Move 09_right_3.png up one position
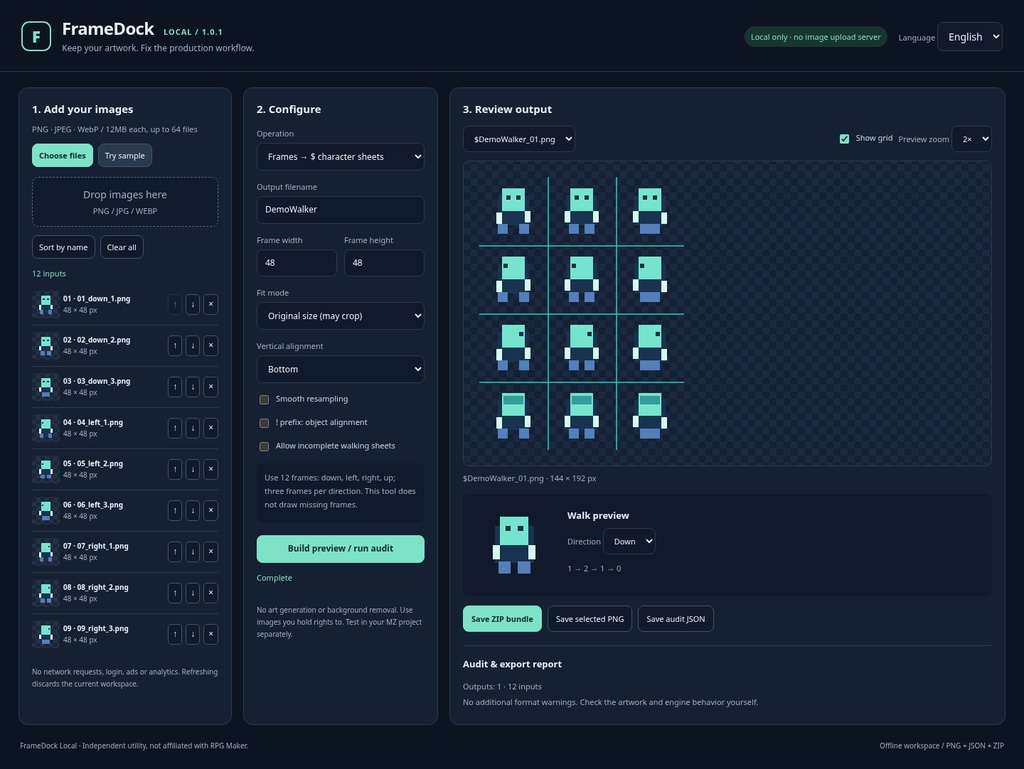 tap(174, 634)
